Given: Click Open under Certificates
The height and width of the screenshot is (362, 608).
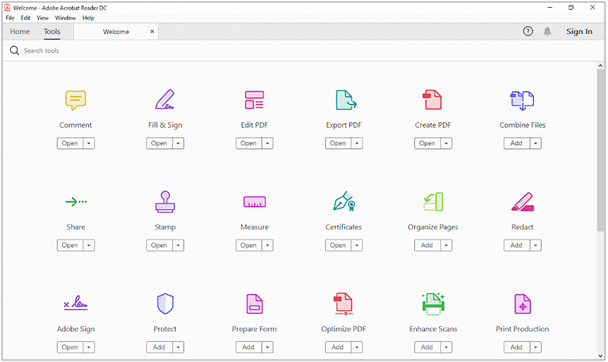Looking at the screenshot, I should 338,245.
